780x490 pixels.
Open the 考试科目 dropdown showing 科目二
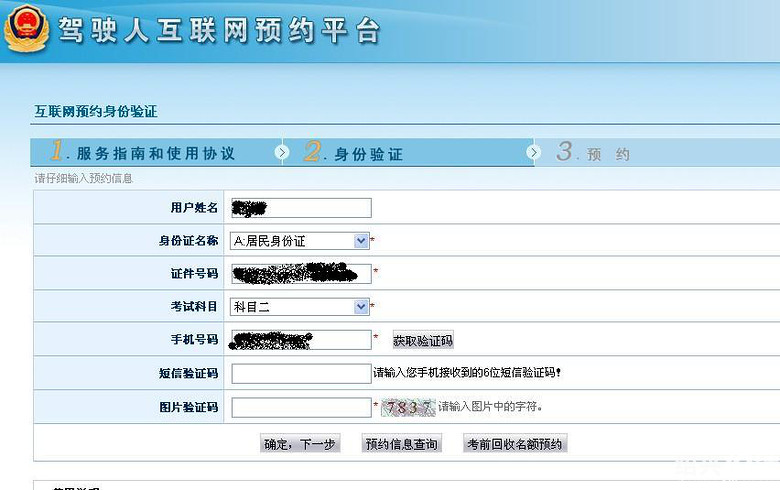(x=299, y=306)
